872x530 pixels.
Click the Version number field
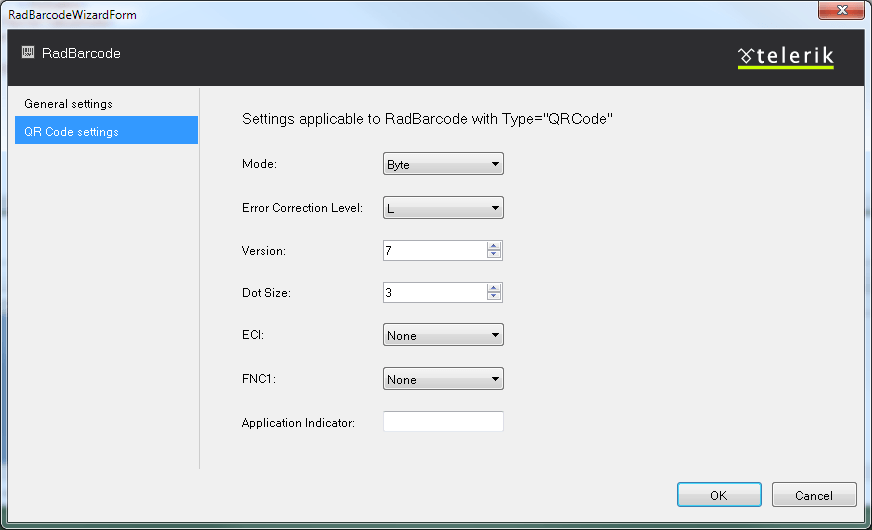tap(434, 251)
